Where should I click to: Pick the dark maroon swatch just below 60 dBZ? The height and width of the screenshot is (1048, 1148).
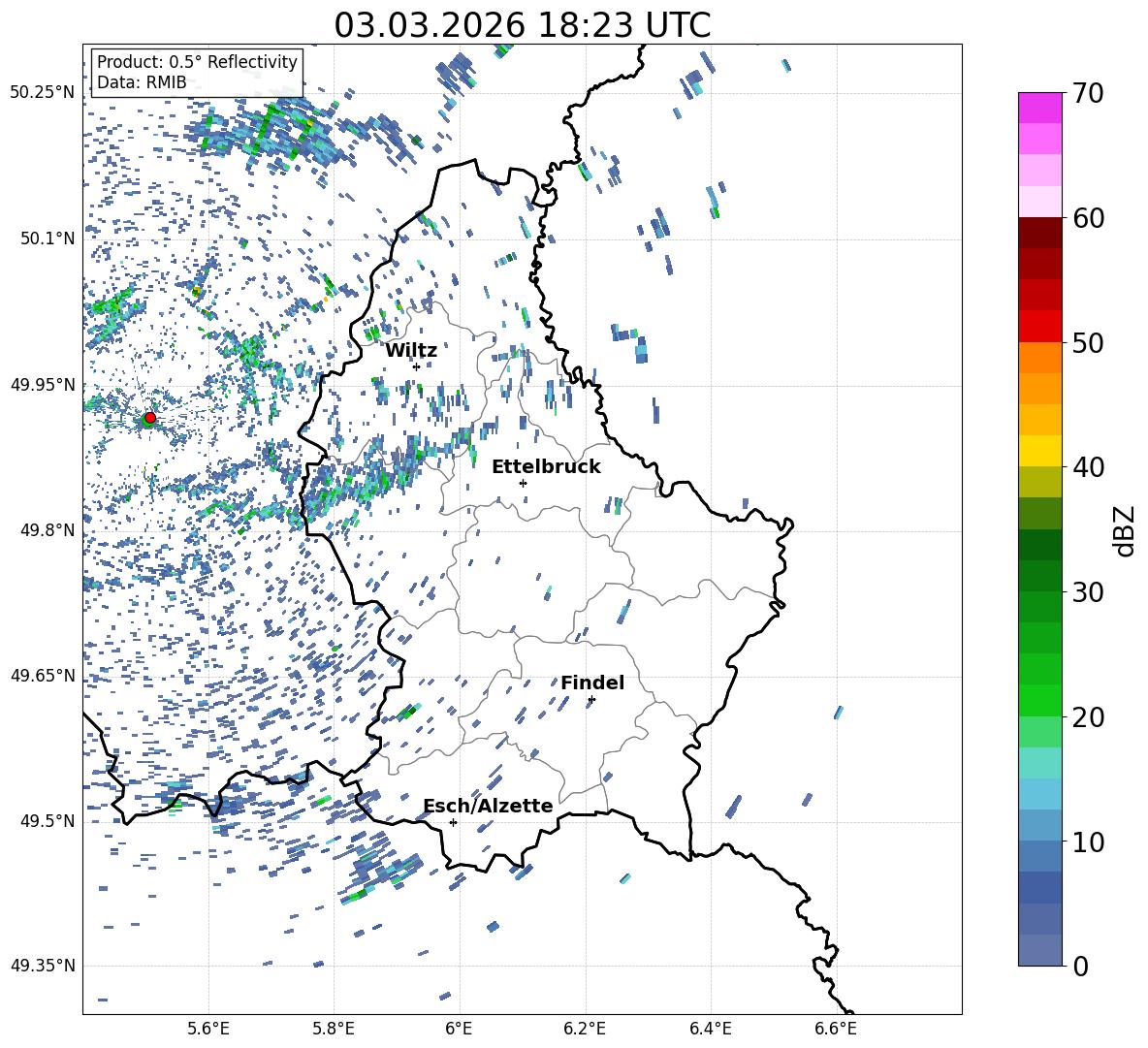(x=1040, y=233)
